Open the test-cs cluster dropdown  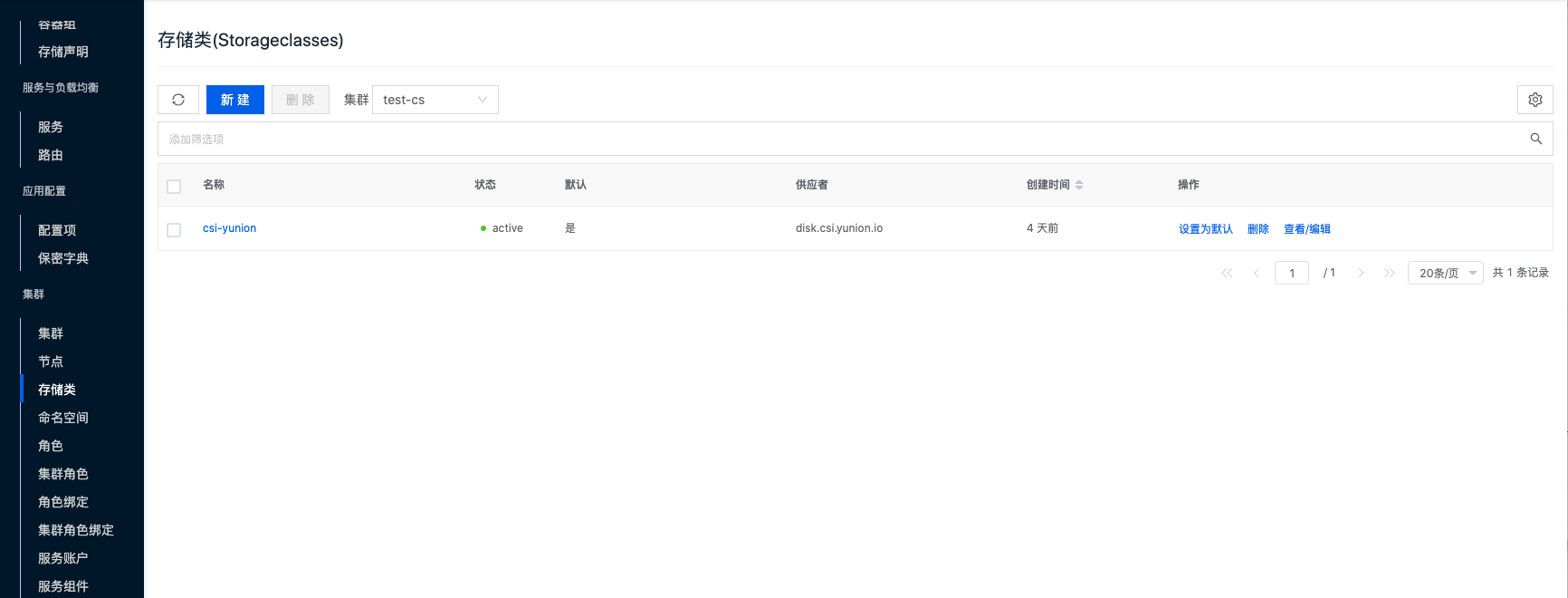435,100
